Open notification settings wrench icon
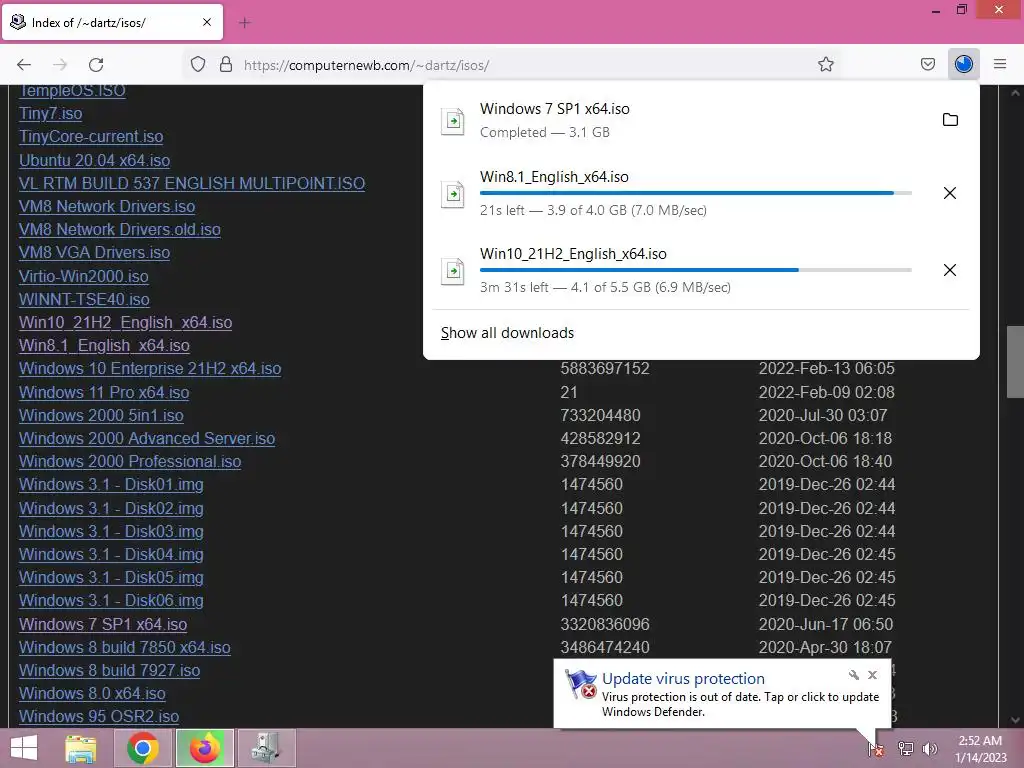 click(x=854, y=675)
